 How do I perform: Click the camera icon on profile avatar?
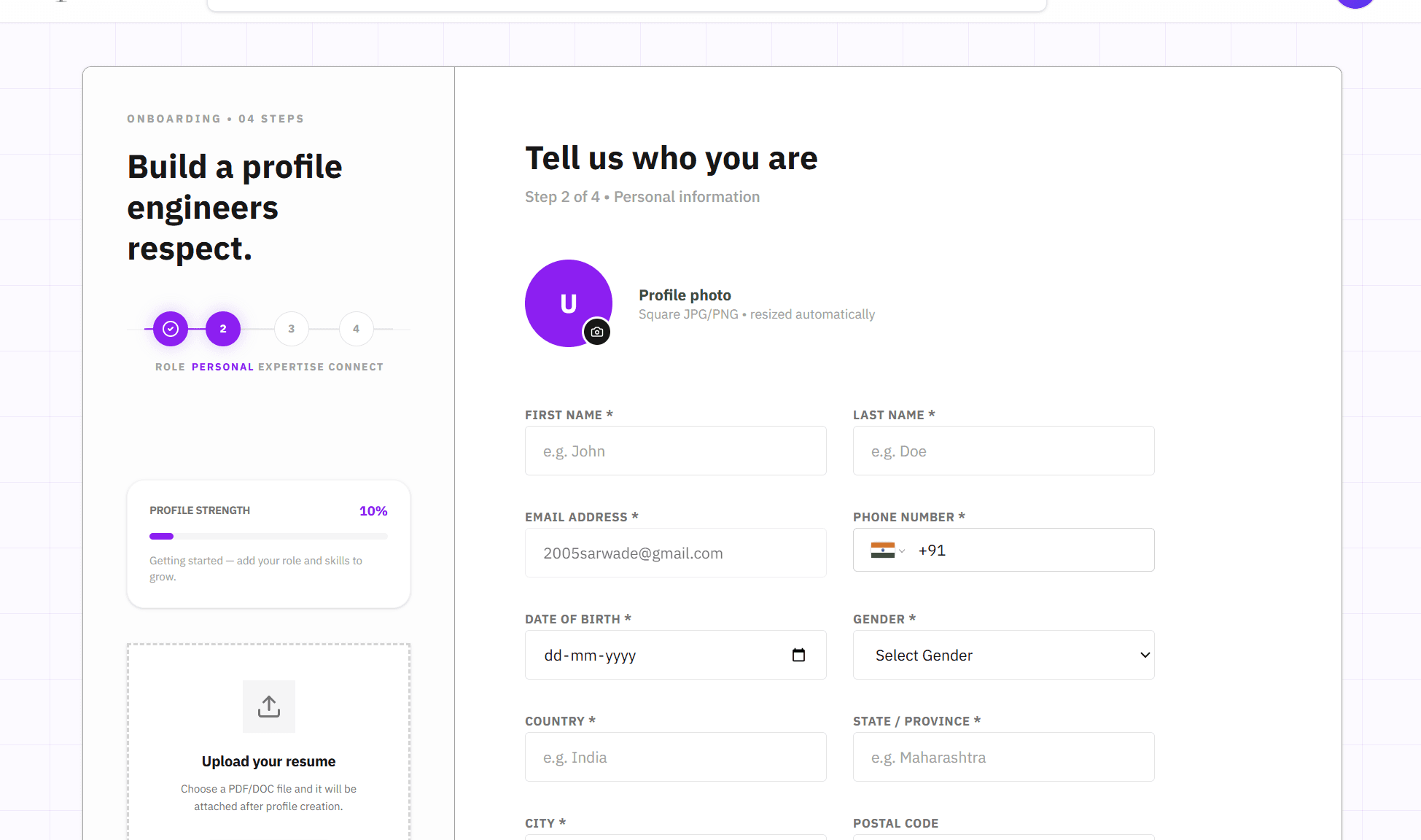(x=597, y=332)
